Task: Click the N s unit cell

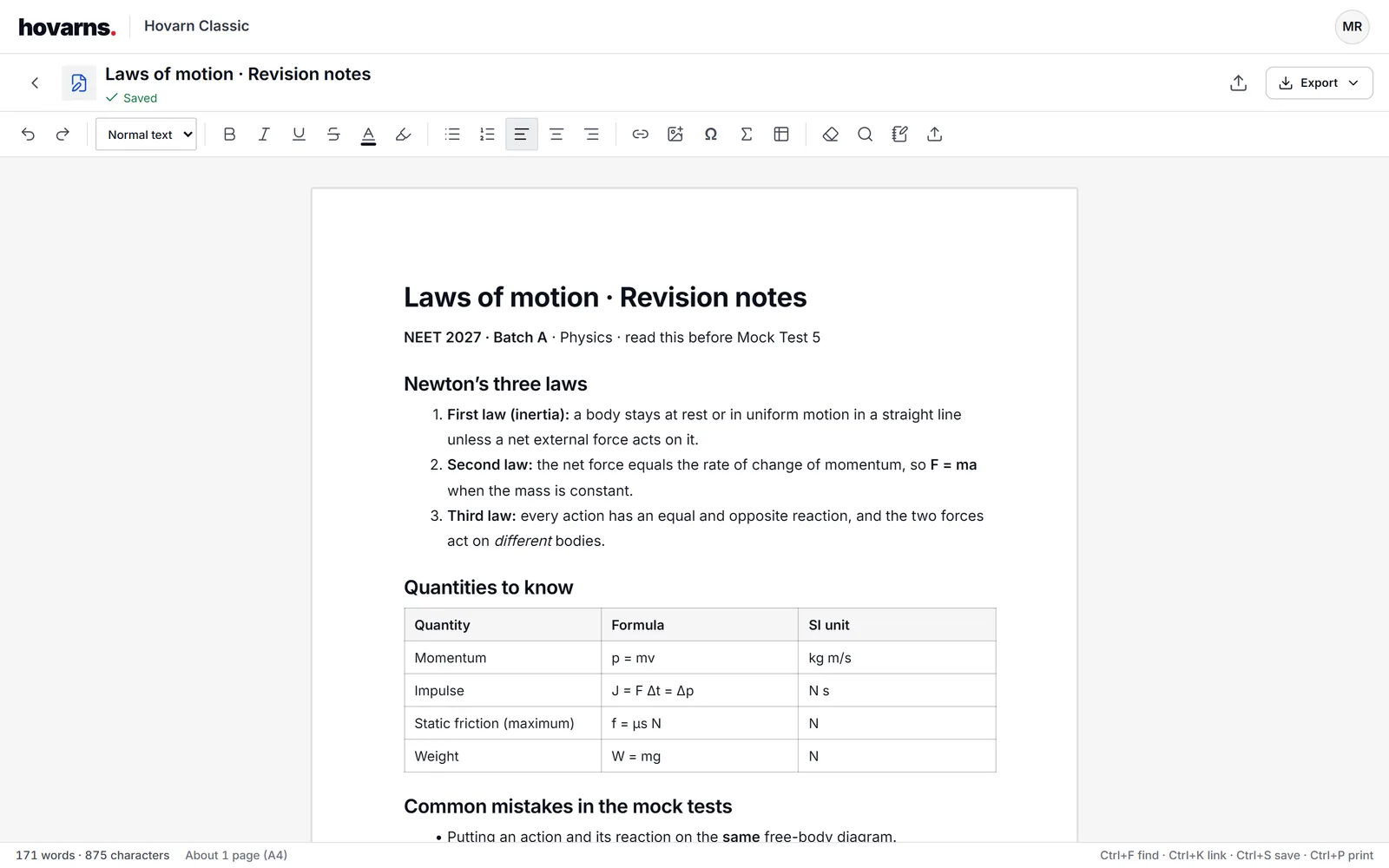Action: point(897,691)
